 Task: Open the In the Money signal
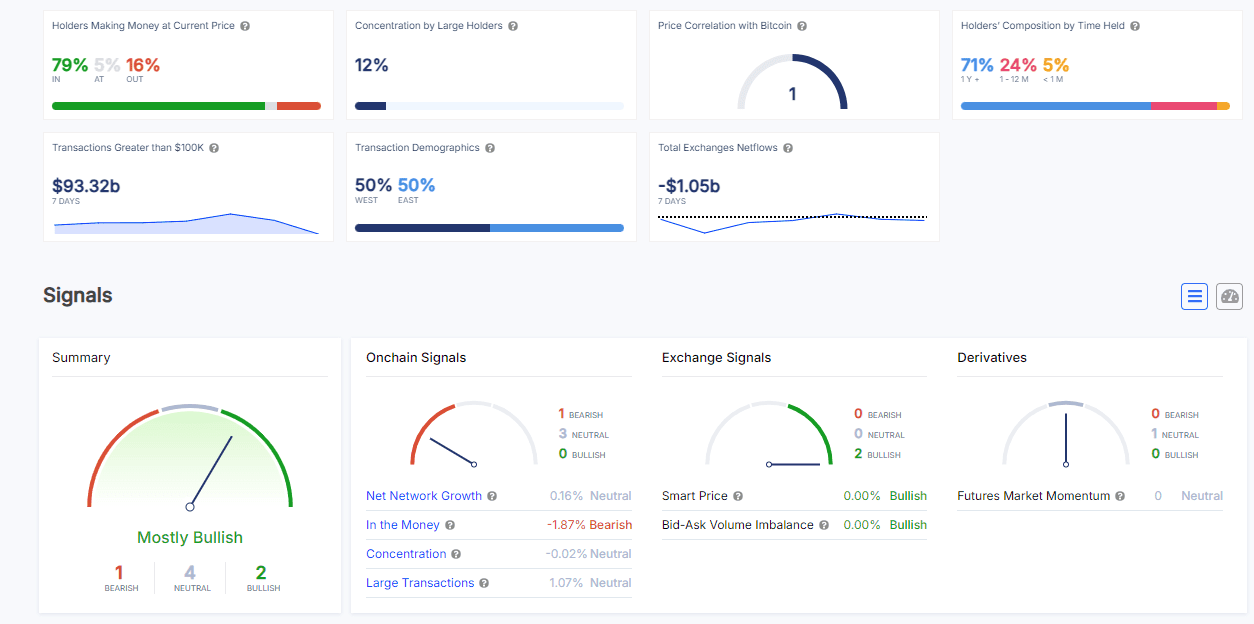(402, 525)
